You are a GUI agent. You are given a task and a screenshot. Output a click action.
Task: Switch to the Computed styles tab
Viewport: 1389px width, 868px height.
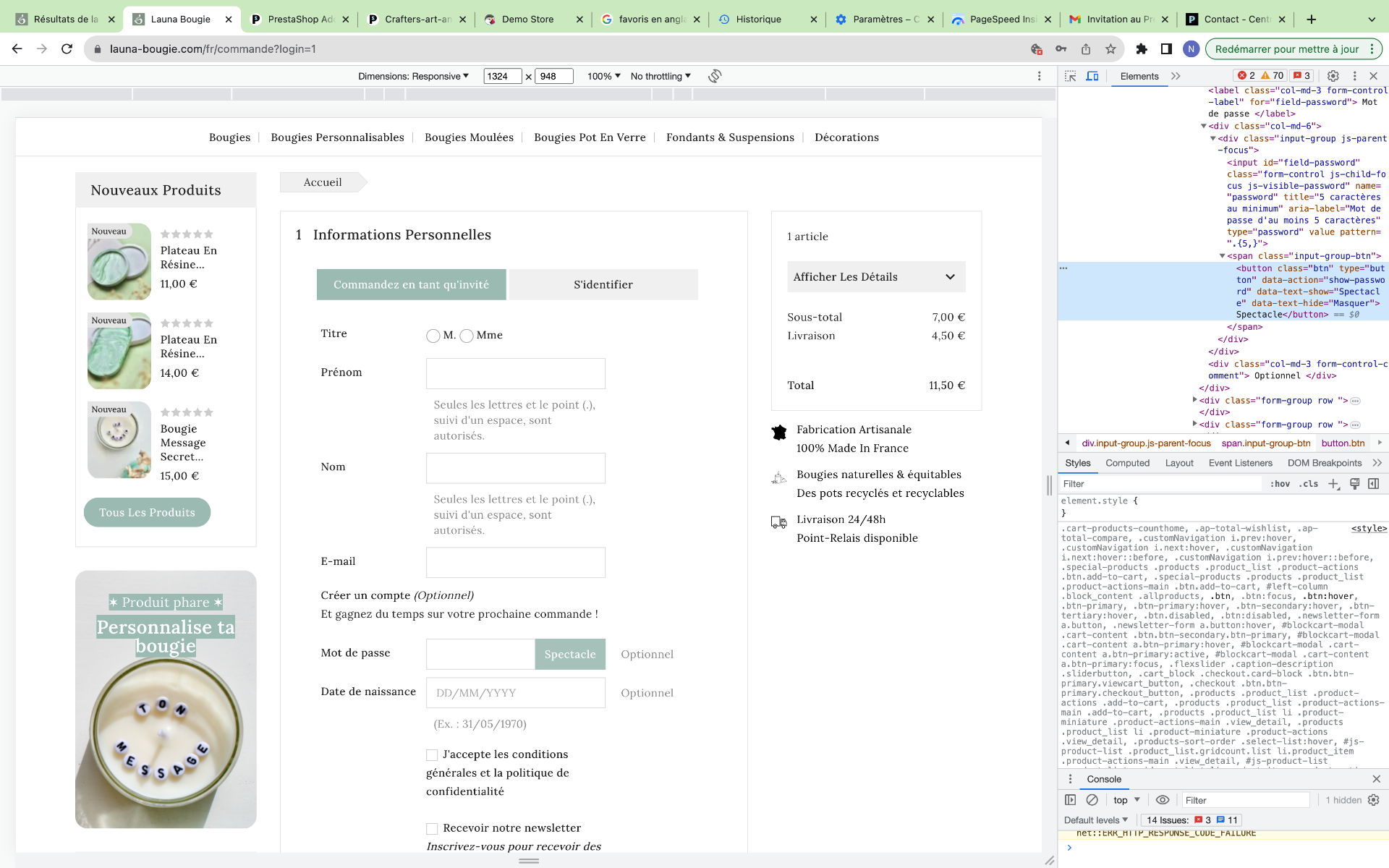tap(1127, 463)
